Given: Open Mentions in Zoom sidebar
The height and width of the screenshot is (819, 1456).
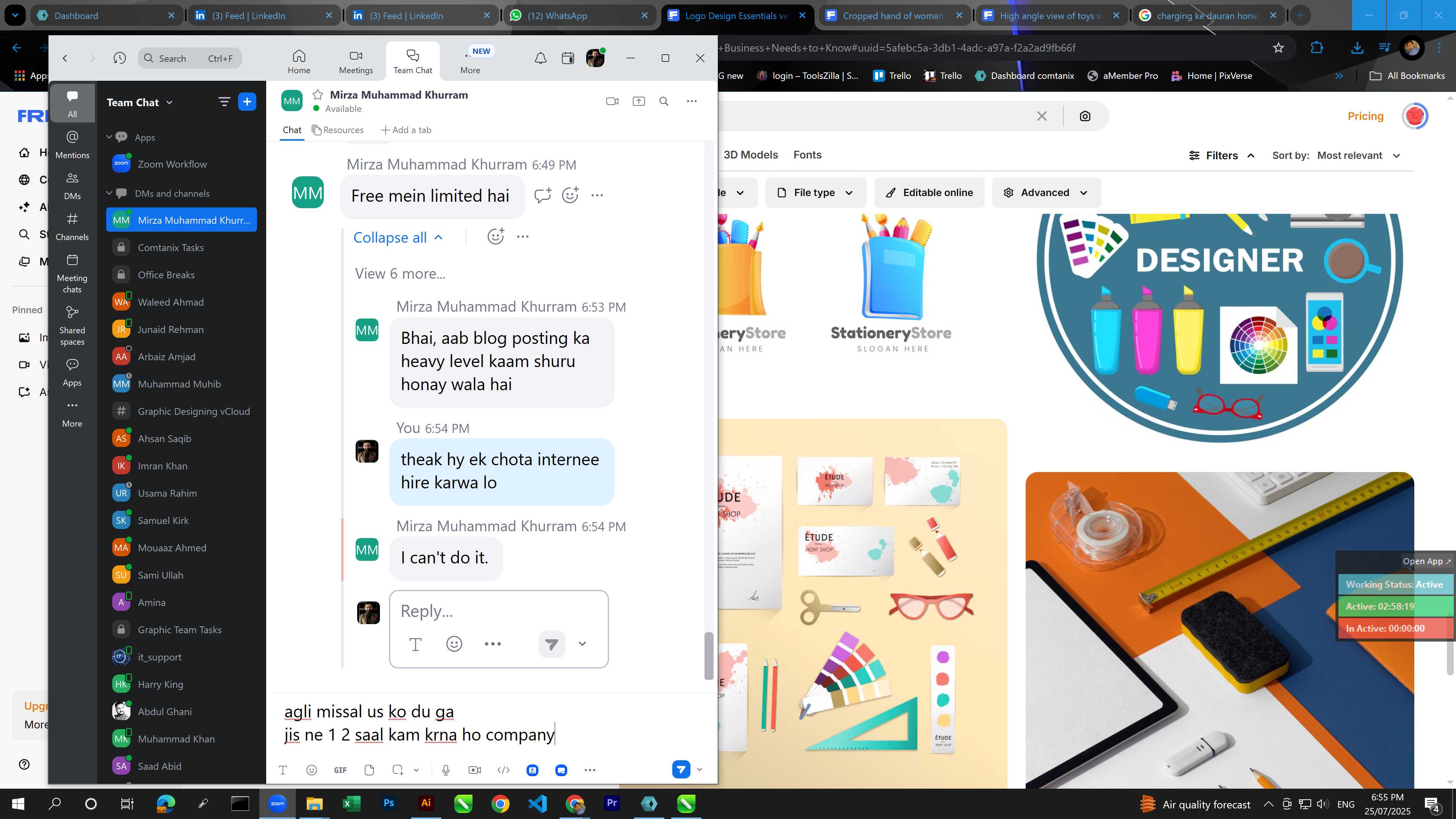Looking at the screenshot, I should click(72, 144).
